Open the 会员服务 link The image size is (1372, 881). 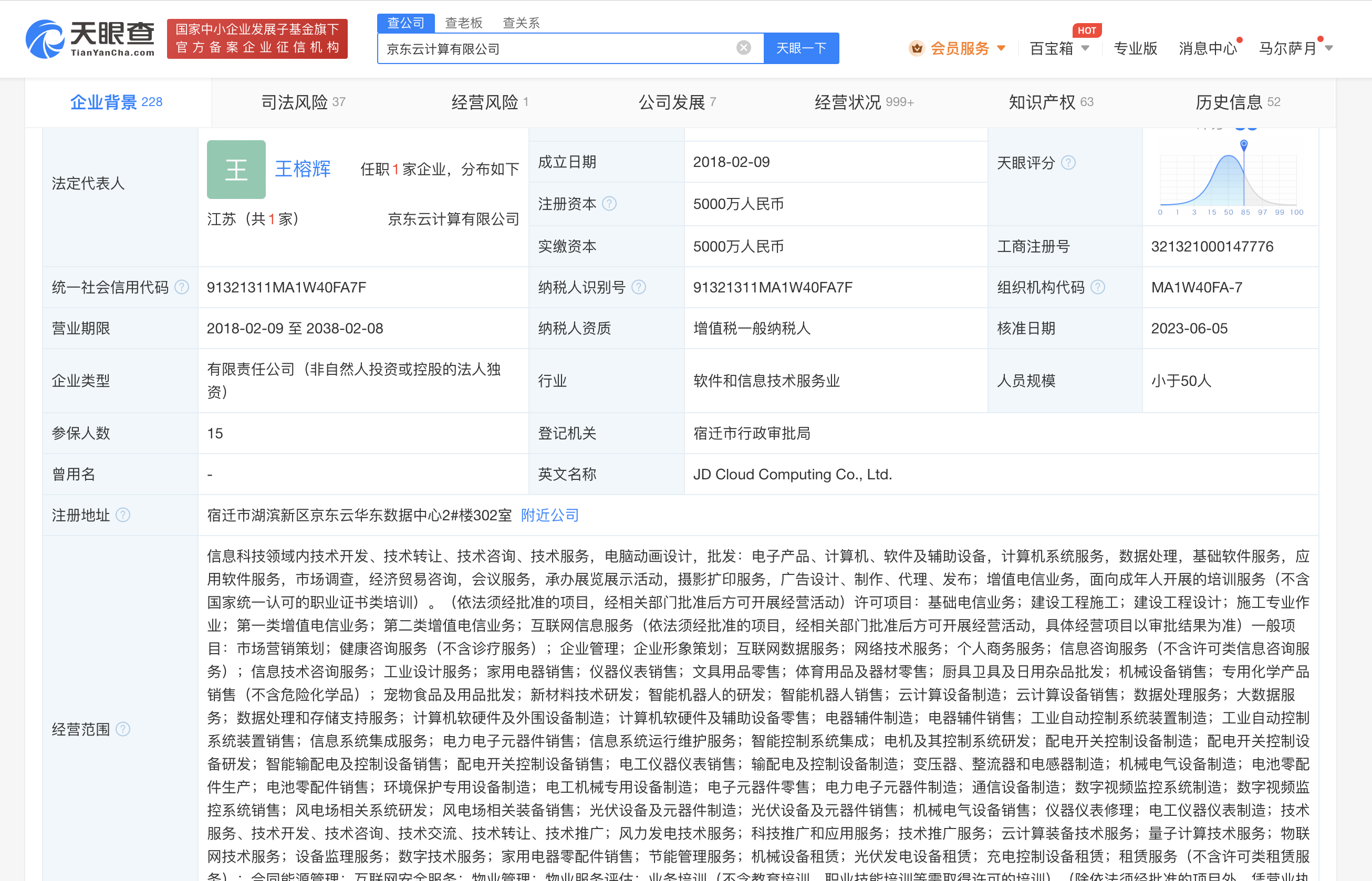coord(960,49)
